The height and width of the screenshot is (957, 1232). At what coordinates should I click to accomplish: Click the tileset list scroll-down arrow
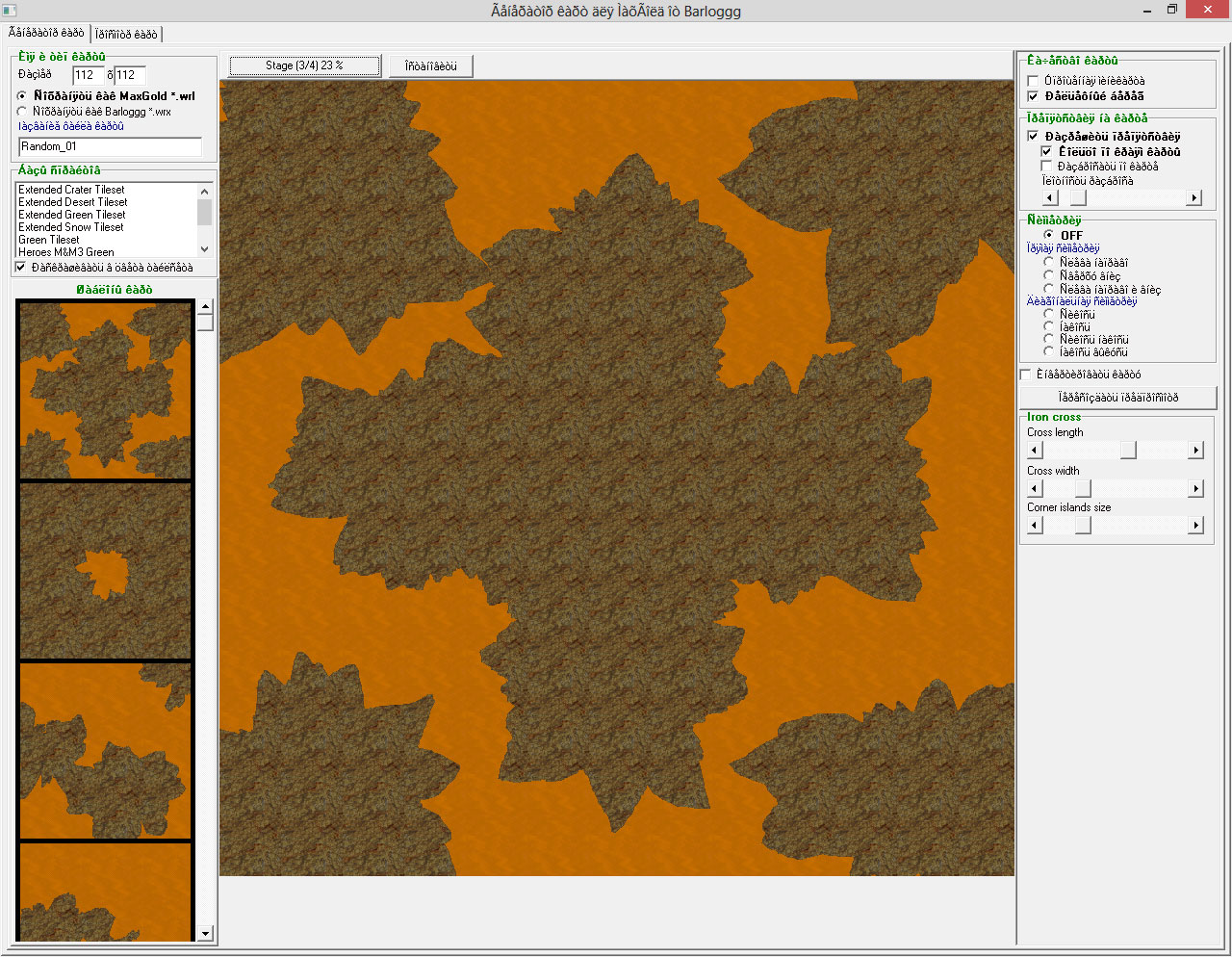click(x=204, y=250)
